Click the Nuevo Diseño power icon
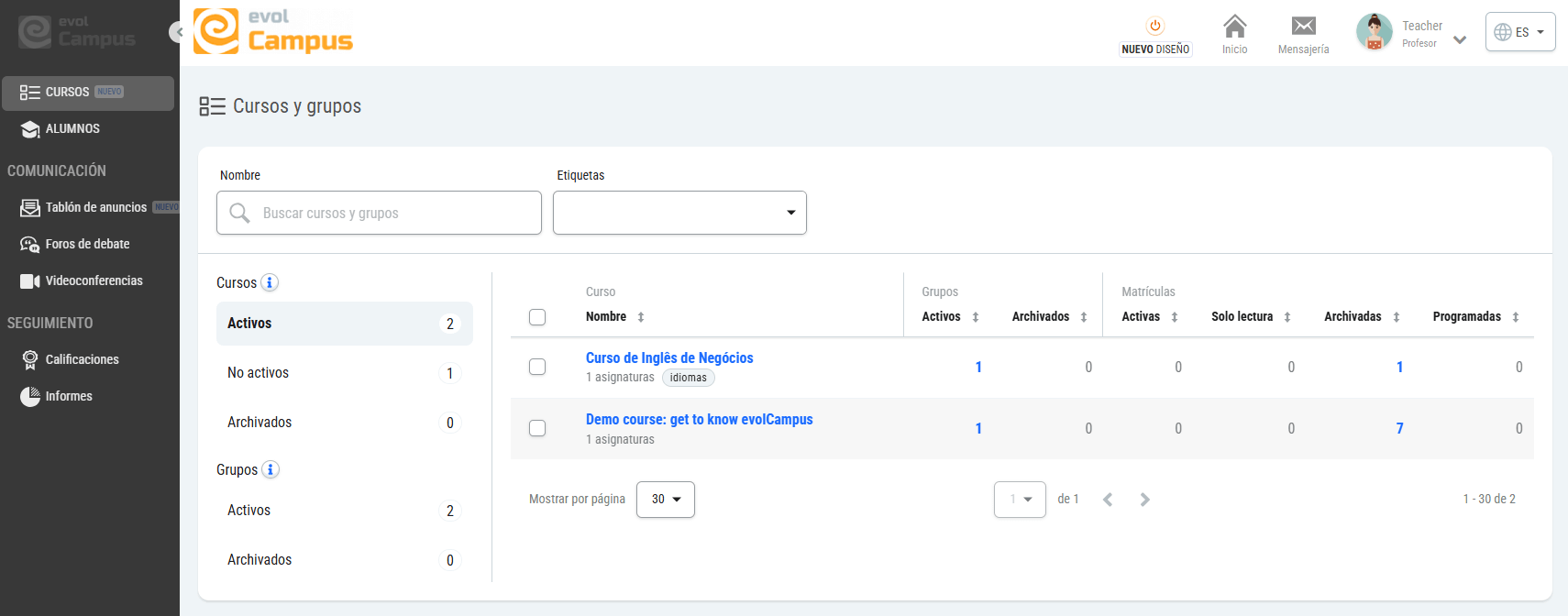 pos(1155,26)
